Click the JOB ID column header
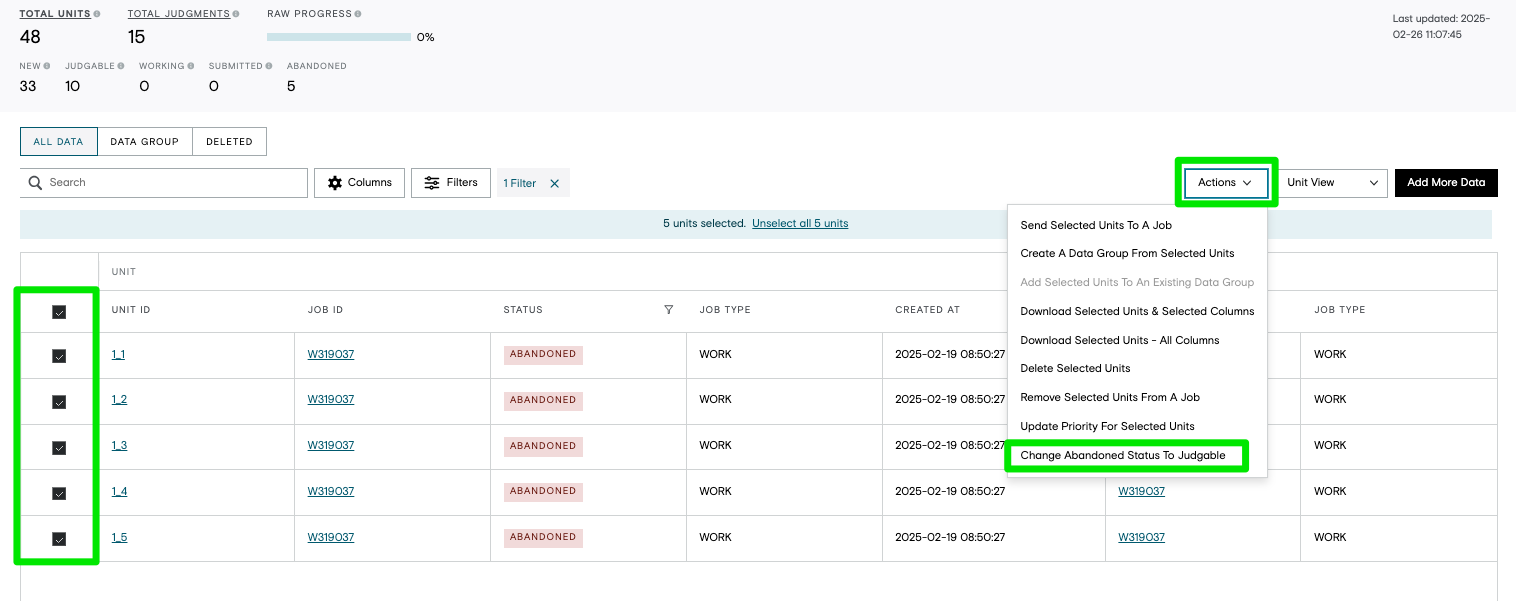Image resolution: width=1516 pixels, height=601 pixels. click(x=325, y=310)
